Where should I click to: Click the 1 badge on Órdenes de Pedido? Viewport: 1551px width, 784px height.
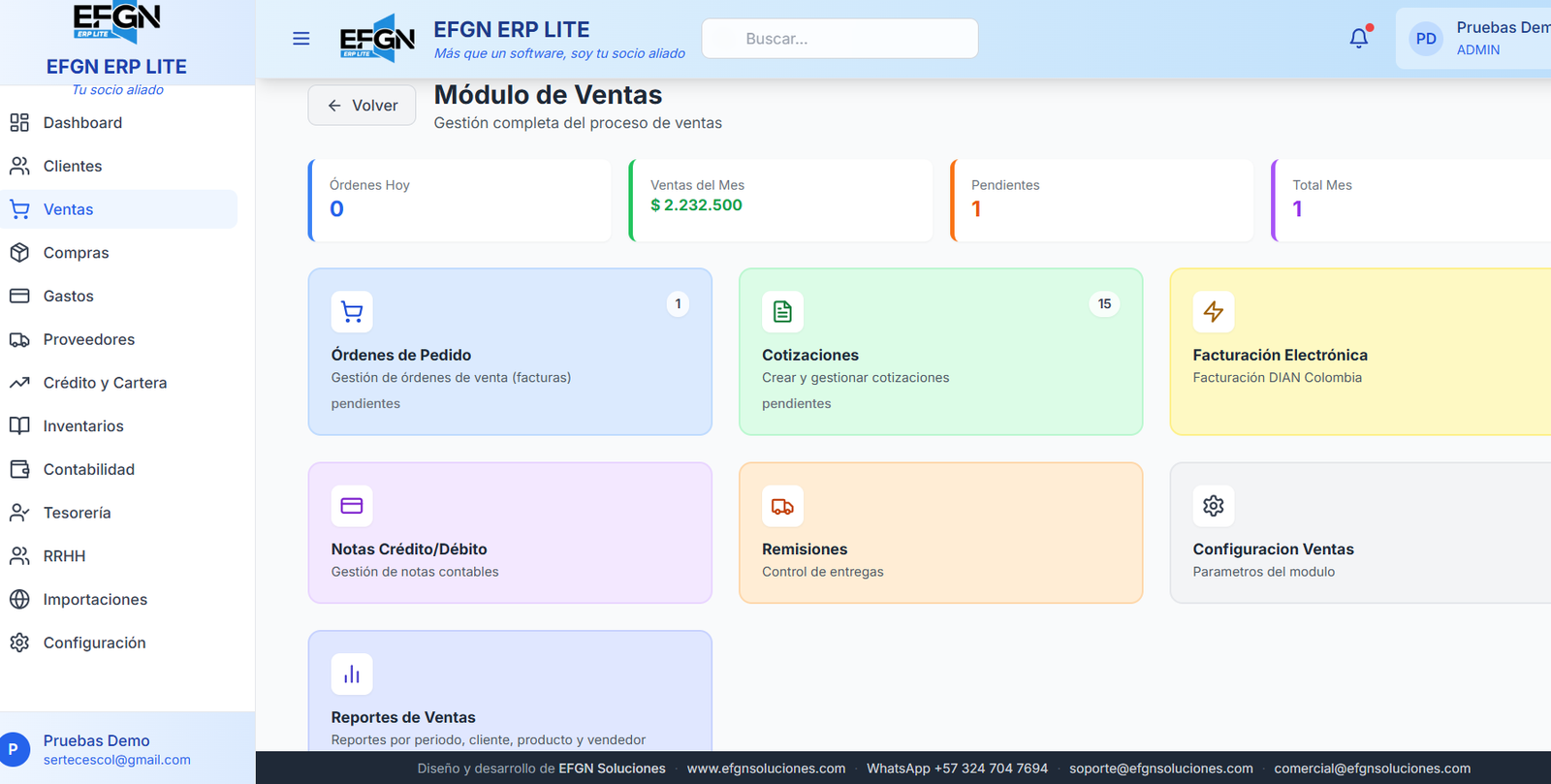(x=678, y=304)
